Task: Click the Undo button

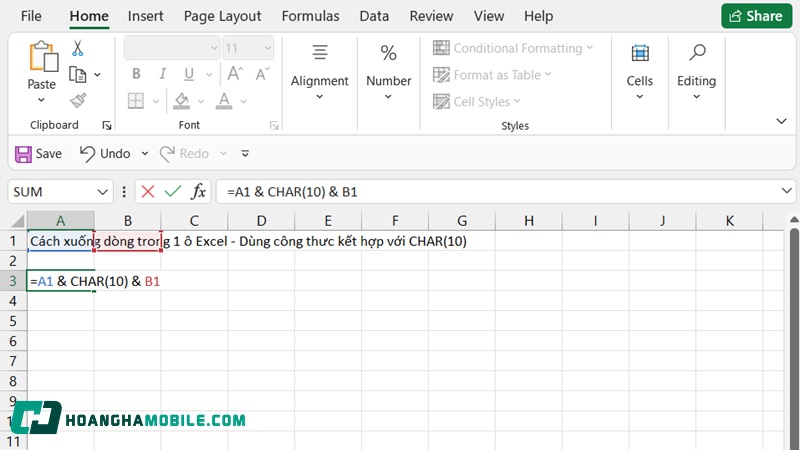Action: pos(105,154)
